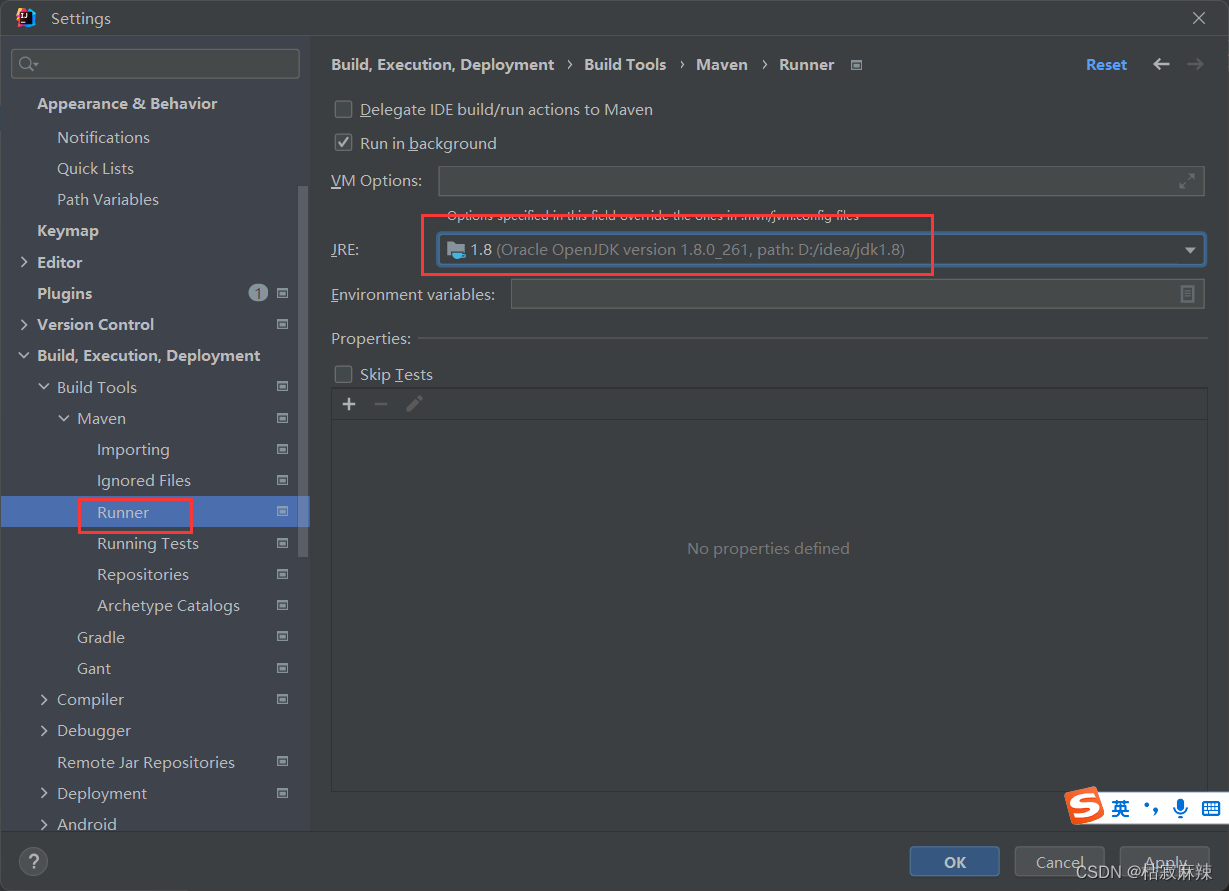Add a new property with plus icon

click(x=349, y=404)
